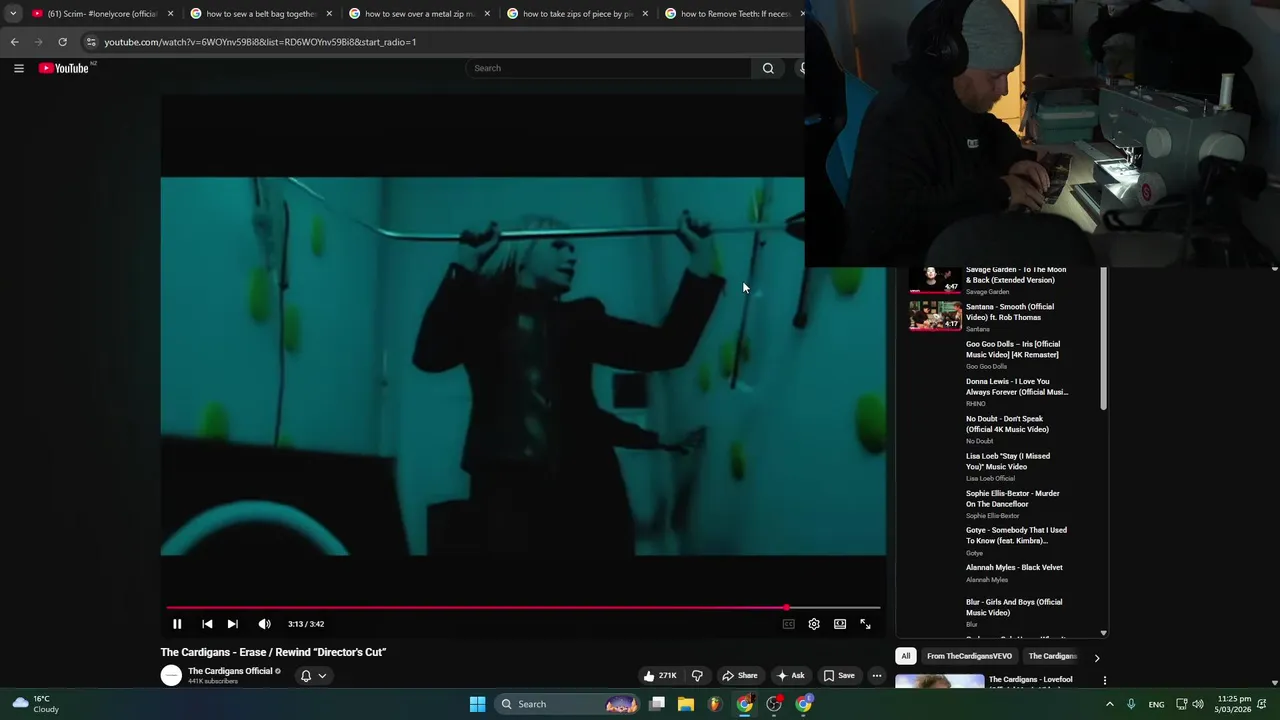This screenshot has width=1280, height=720.
Task: Play Gotye Somebody That I Used To Know
Action: click(1016, 535)
